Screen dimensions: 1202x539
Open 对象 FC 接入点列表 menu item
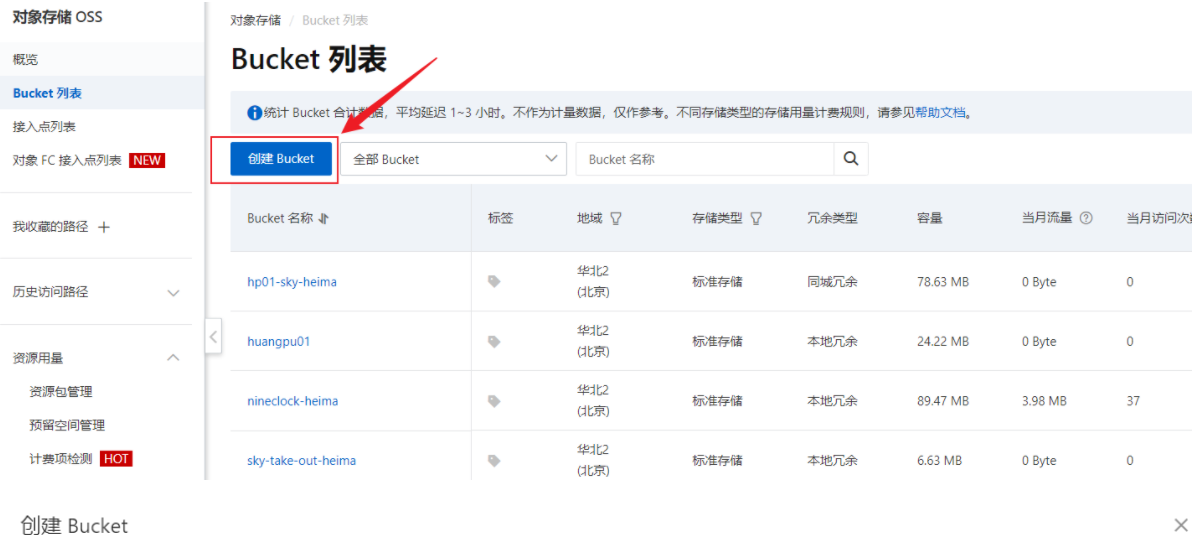click(67, 160)
